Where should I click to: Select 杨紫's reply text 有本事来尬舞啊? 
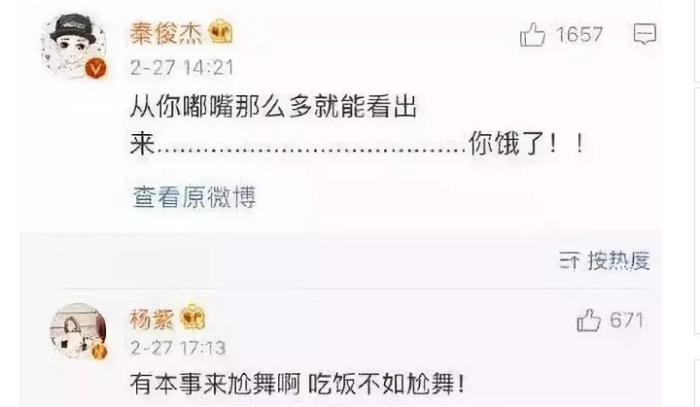[215, 384]
